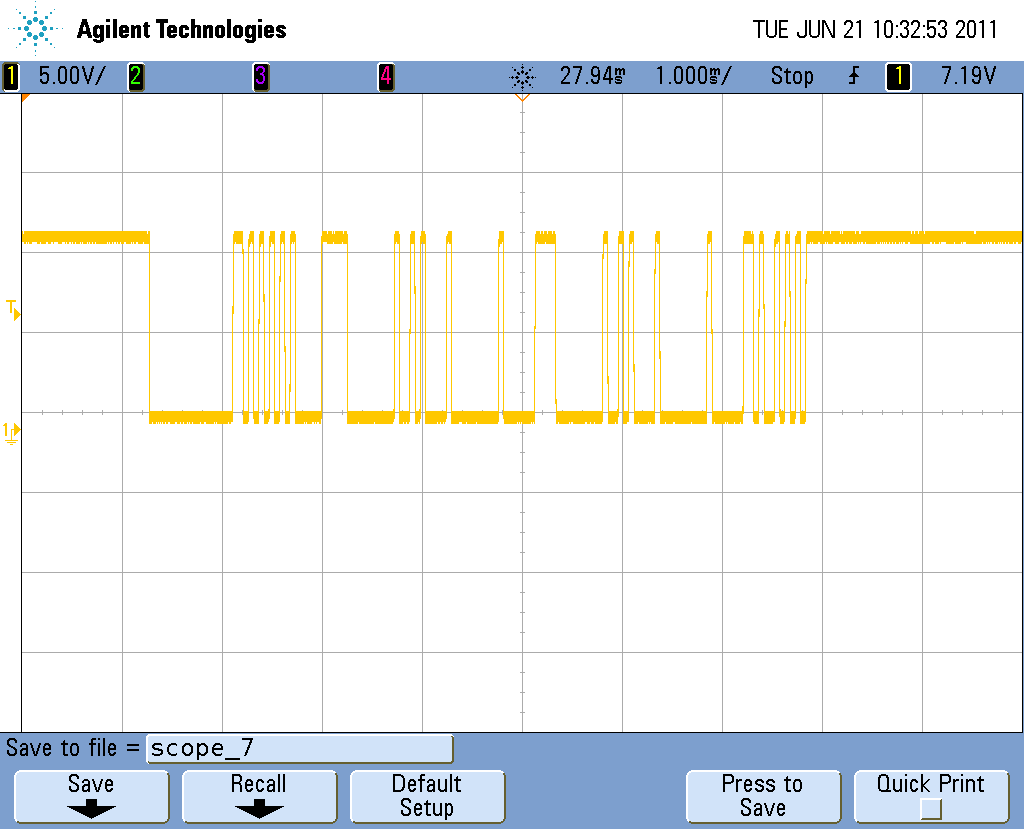Click the delay reference snowflake icon

click(522, 77)
